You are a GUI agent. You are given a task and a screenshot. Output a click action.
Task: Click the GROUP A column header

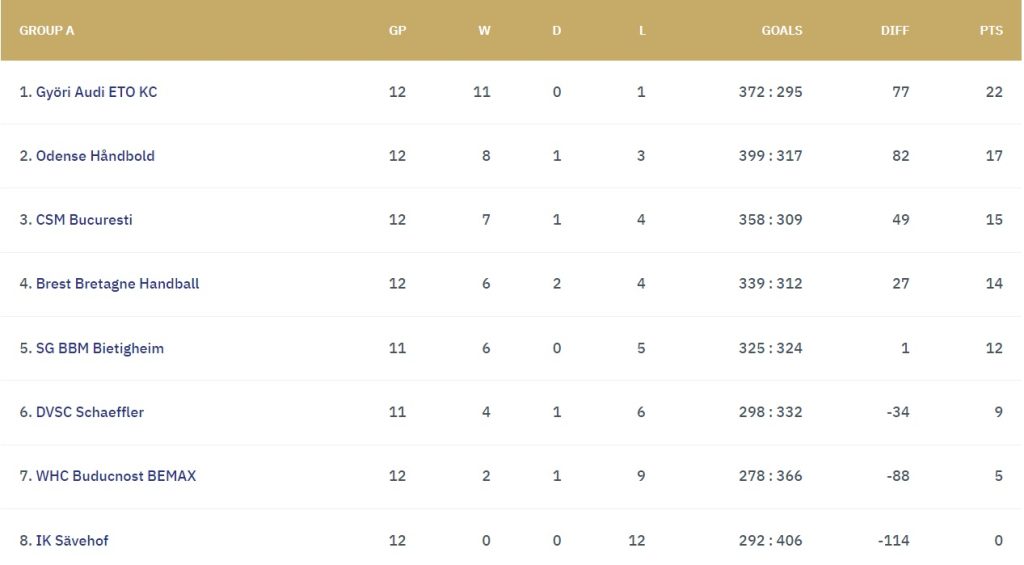tap(47, 30)
